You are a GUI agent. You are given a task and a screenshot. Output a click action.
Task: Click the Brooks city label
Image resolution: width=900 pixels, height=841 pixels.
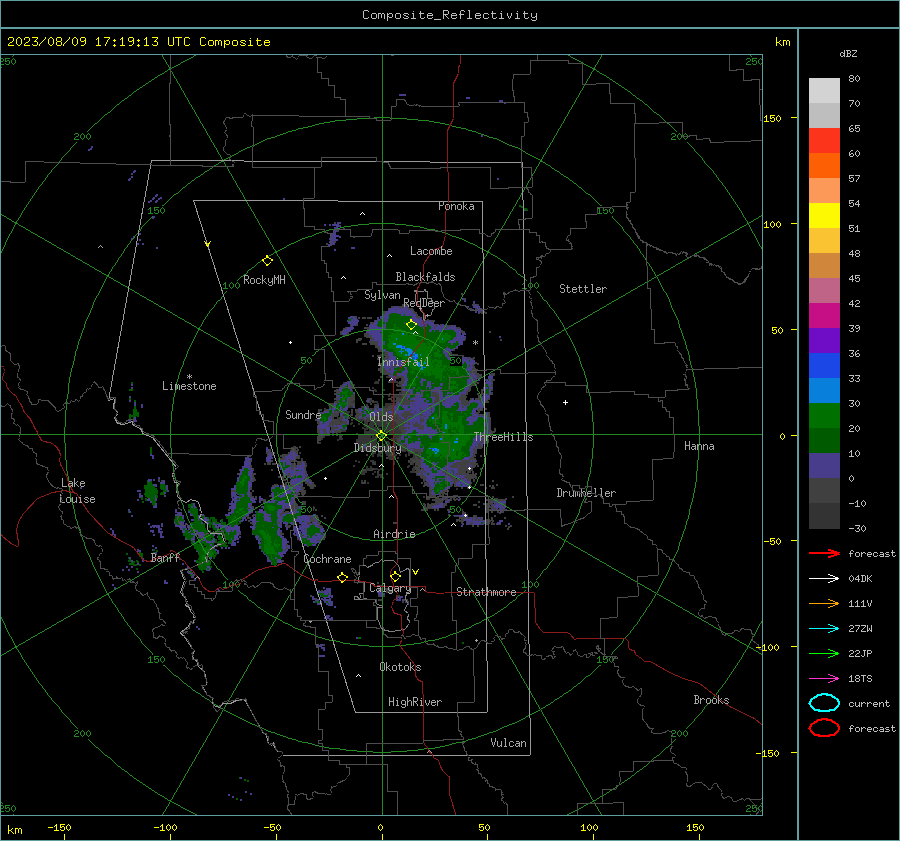[x=711, y=700]
